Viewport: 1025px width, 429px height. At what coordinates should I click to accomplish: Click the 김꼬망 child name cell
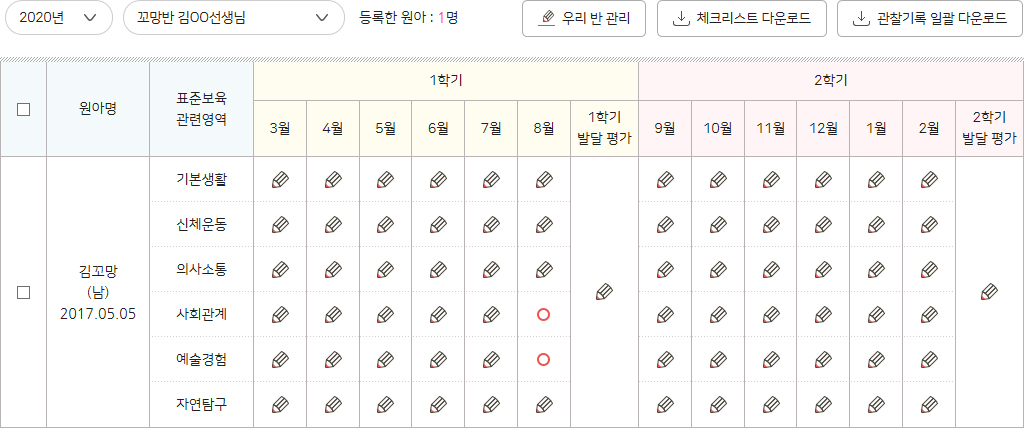tap(98, 292)
